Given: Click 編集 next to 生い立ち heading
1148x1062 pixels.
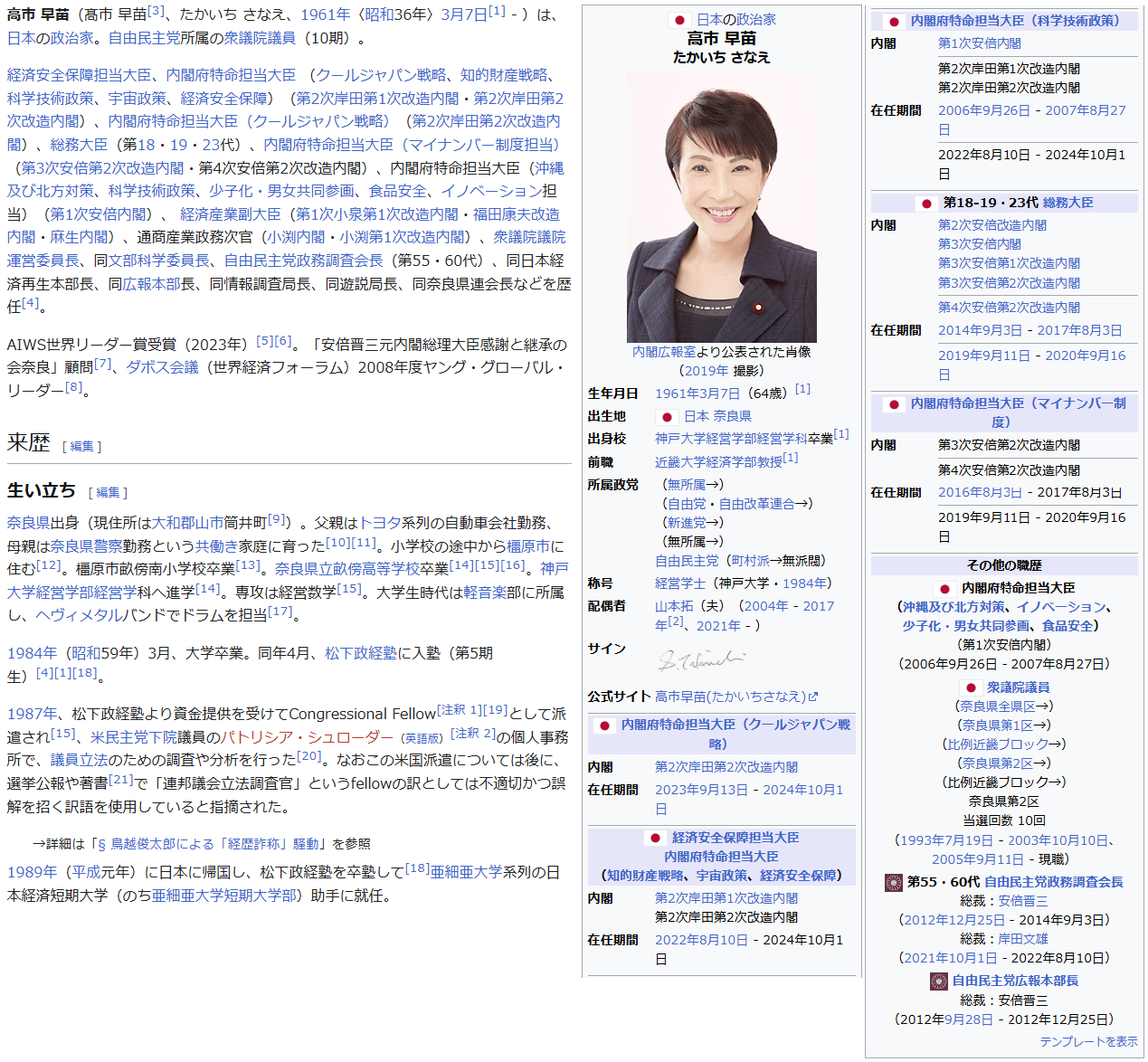Looking at the screenshot, I should (x=108, y=493).
